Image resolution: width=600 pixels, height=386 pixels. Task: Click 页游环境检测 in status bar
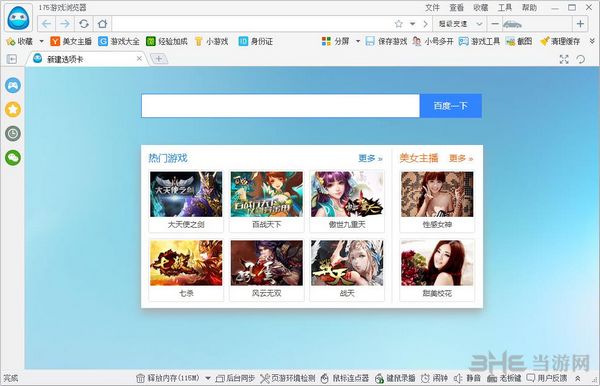click(x=288, y=378)
